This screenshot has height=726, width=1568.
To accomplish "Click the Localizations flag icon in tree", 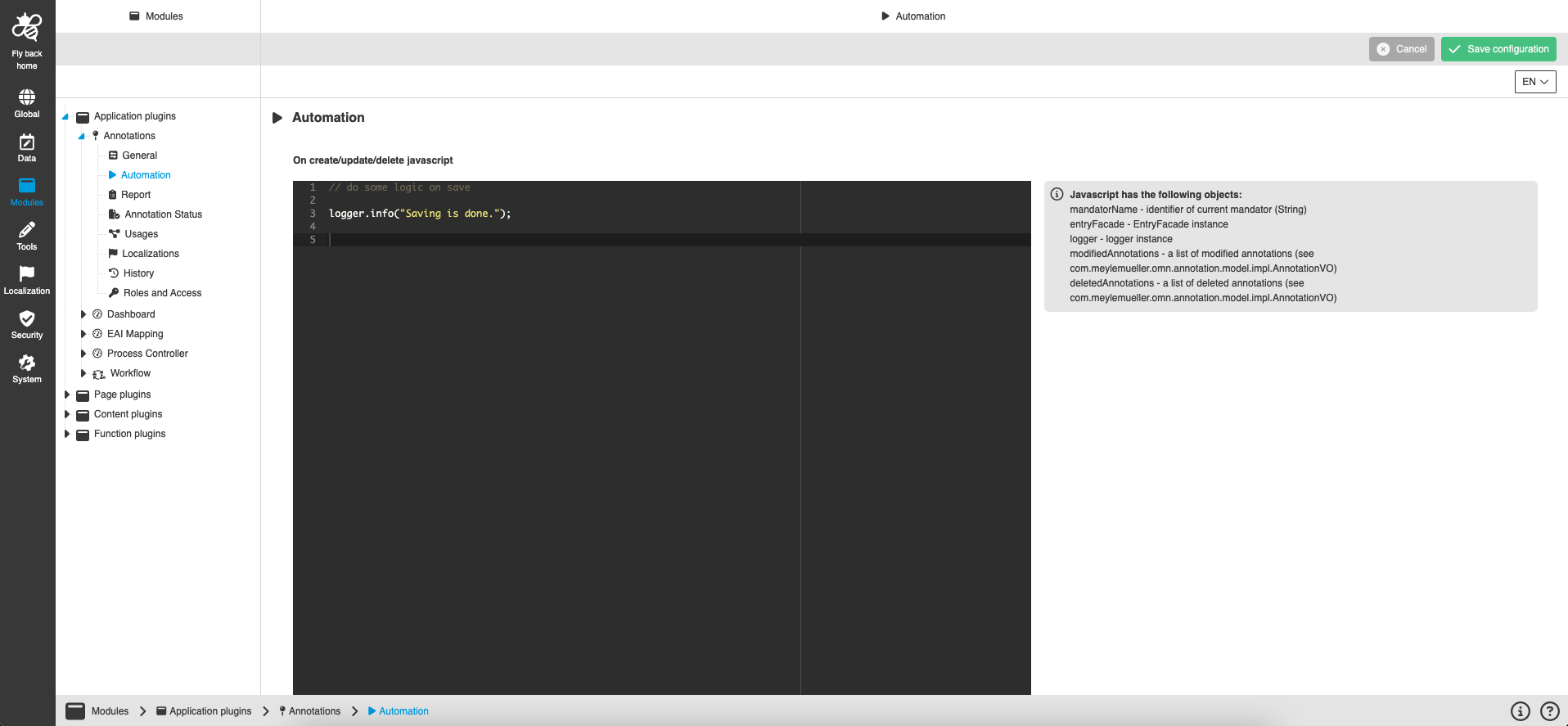I will coord(113,254).
